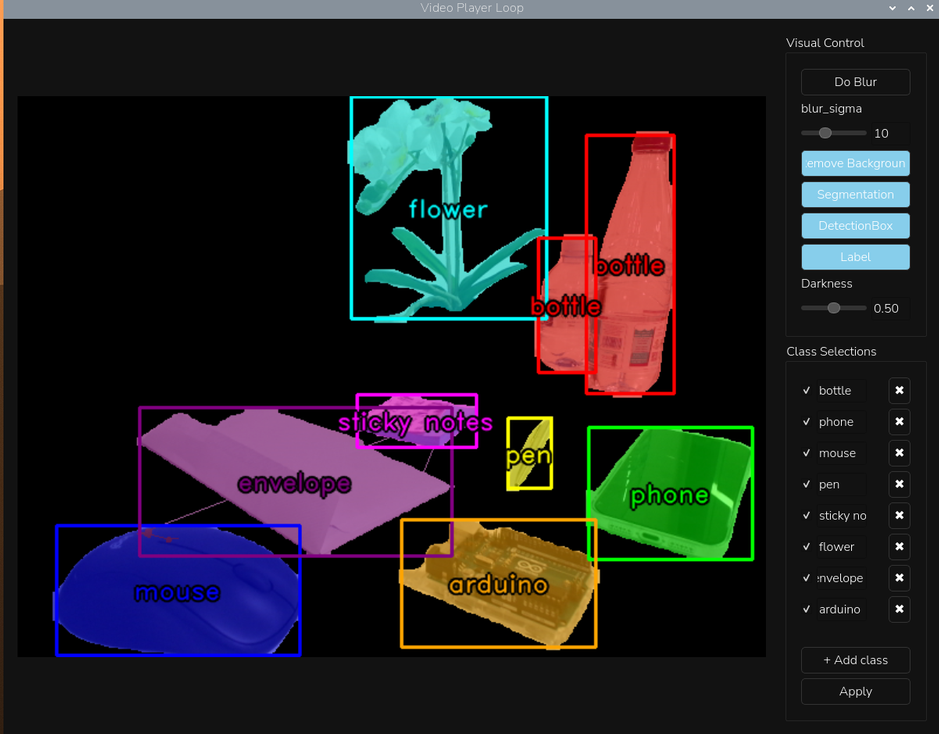Click the arduino label in the video
939x734 pixels.
(498, 585)
